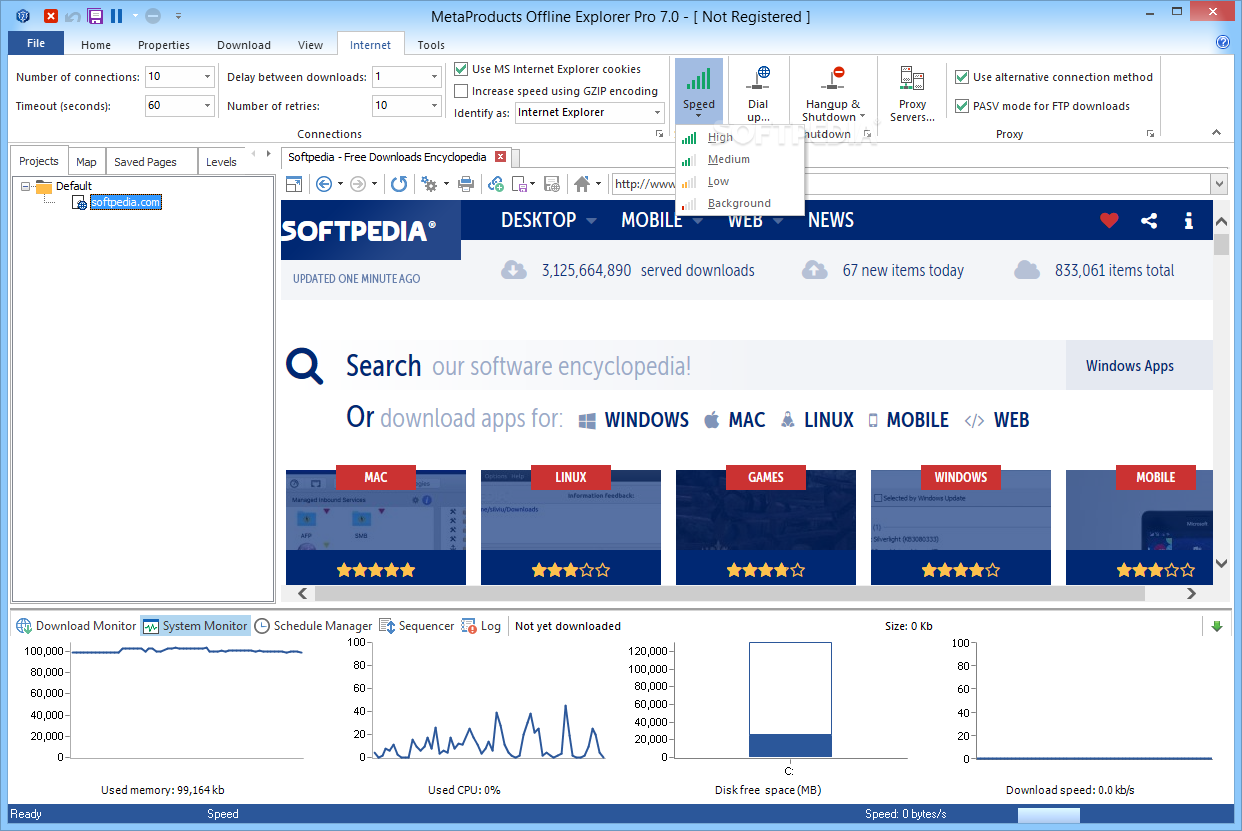Click the share icon on Softpedia header

[x=1149, y=221]
